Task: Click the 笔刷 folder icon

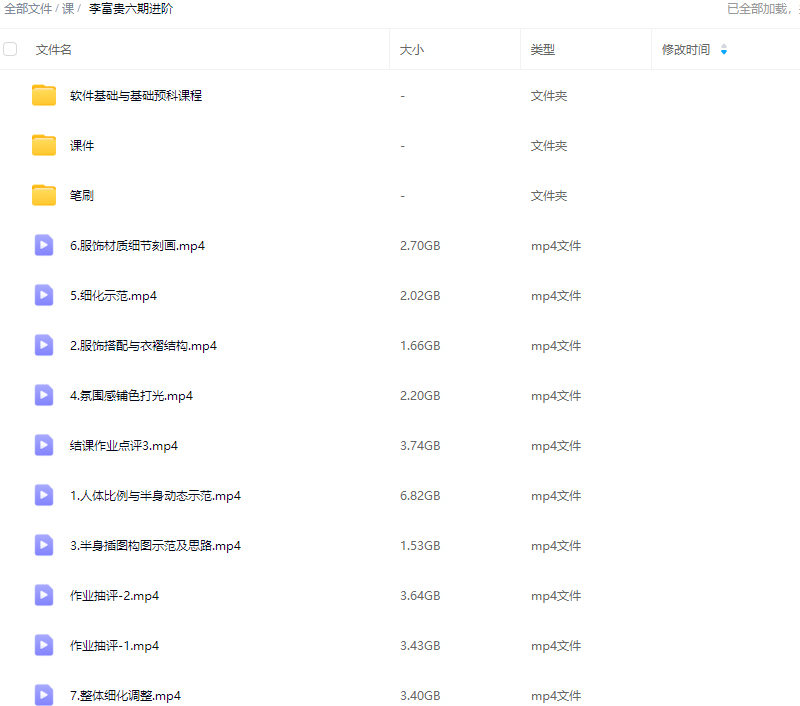Action: coord(44,196)
